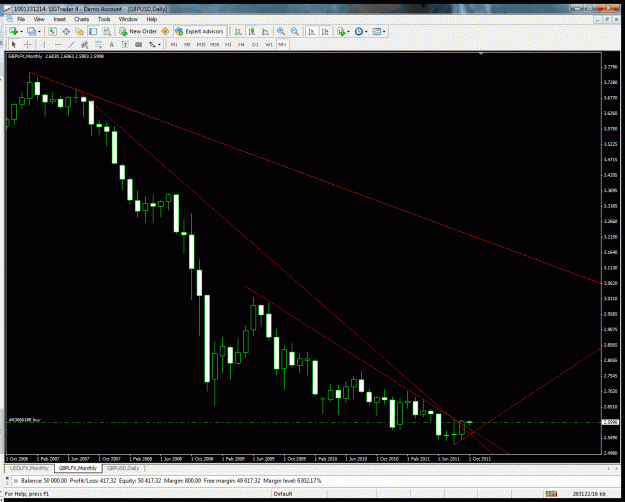Screen dimensions: 625x502
Task: Click the chart shift triangle marker
Action: click(x=481, y=53)
